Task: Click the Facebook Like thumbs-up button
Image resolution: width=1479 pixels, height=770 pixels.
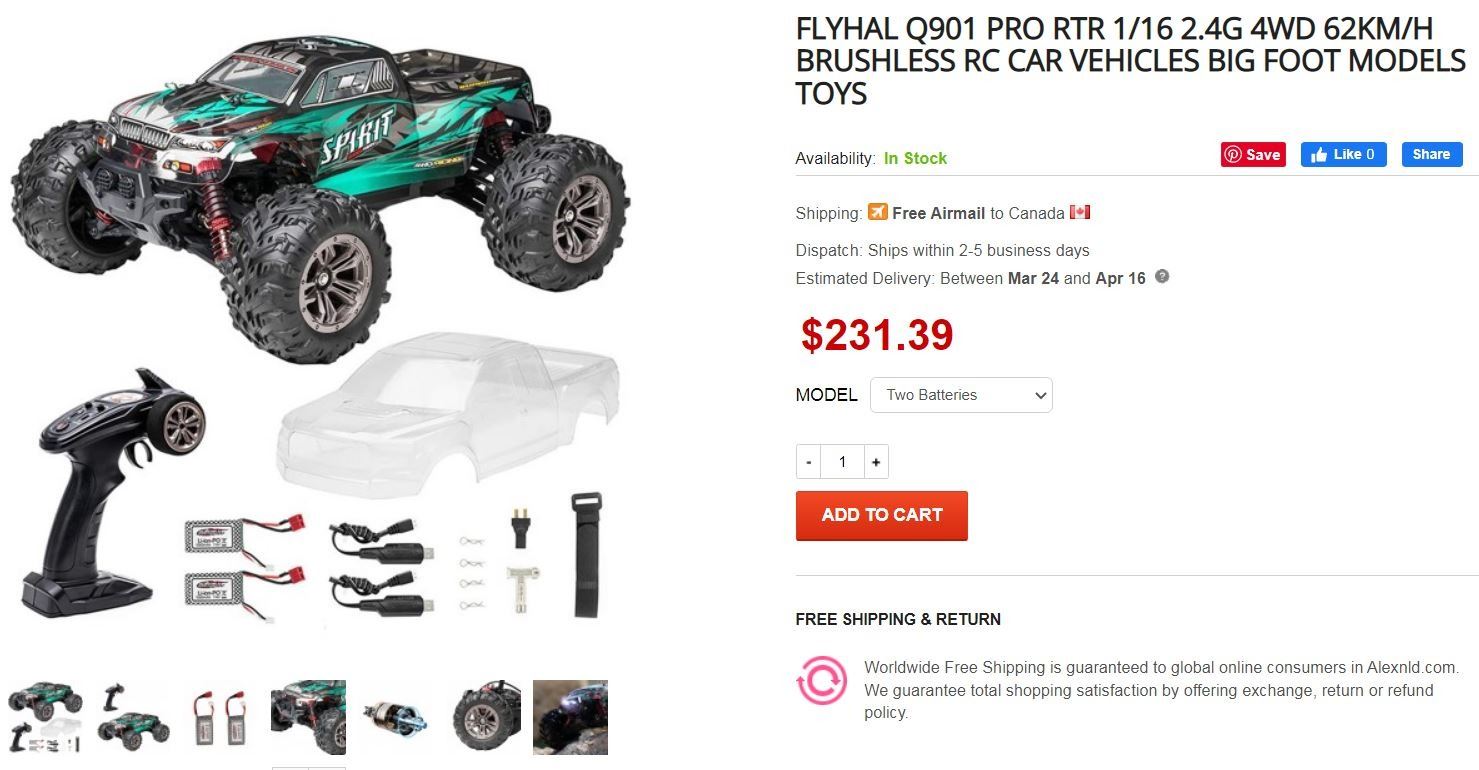Action: tap(1343, 154)
